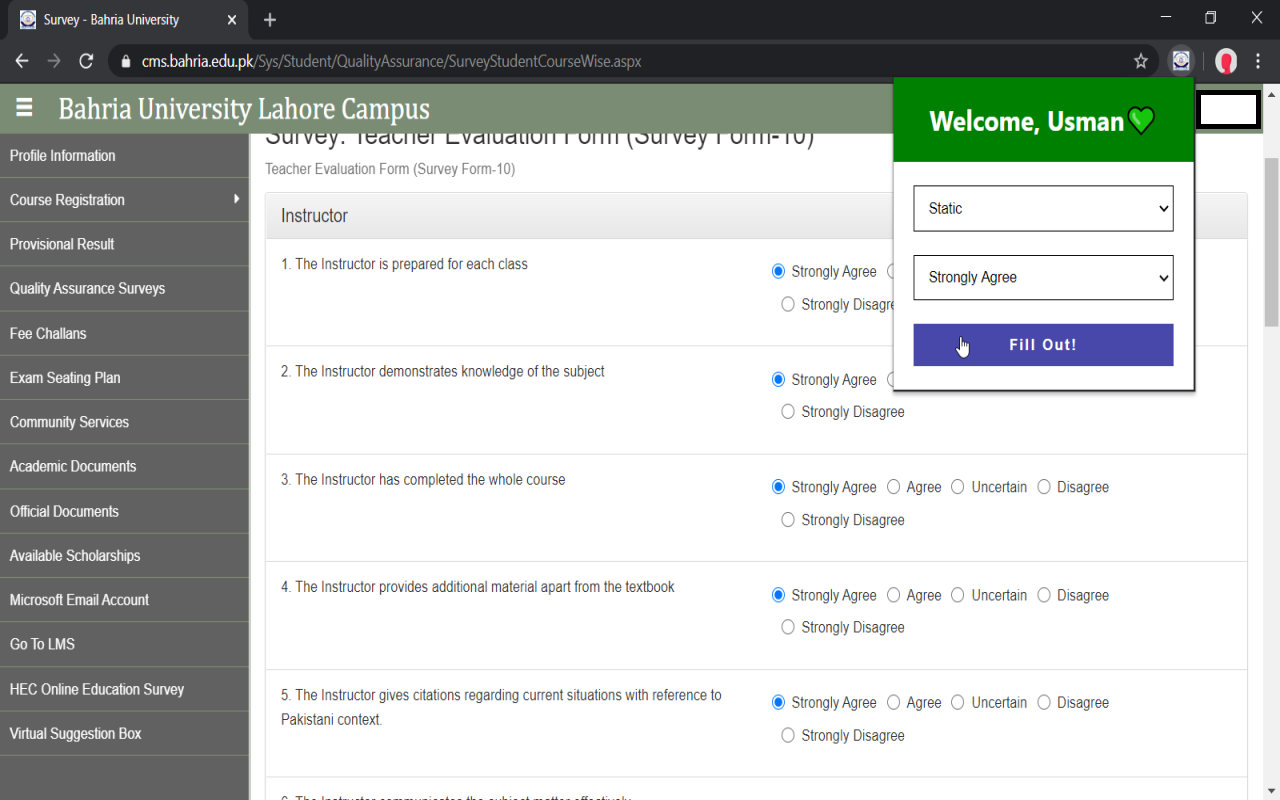1280x800 pixels.
Task: Open the hamburger menu icon
Action: [x=25, y=108]
